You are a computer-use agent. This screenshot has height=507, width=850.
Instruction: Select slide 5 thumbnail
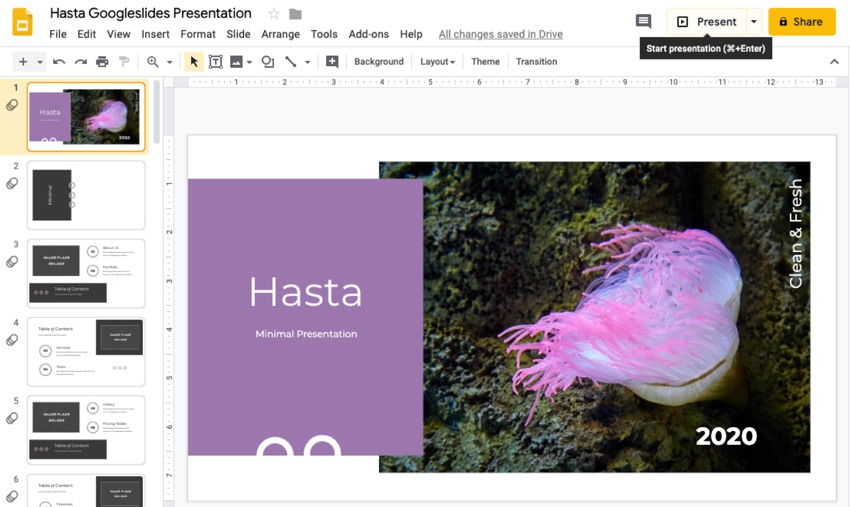pos(86,430)
